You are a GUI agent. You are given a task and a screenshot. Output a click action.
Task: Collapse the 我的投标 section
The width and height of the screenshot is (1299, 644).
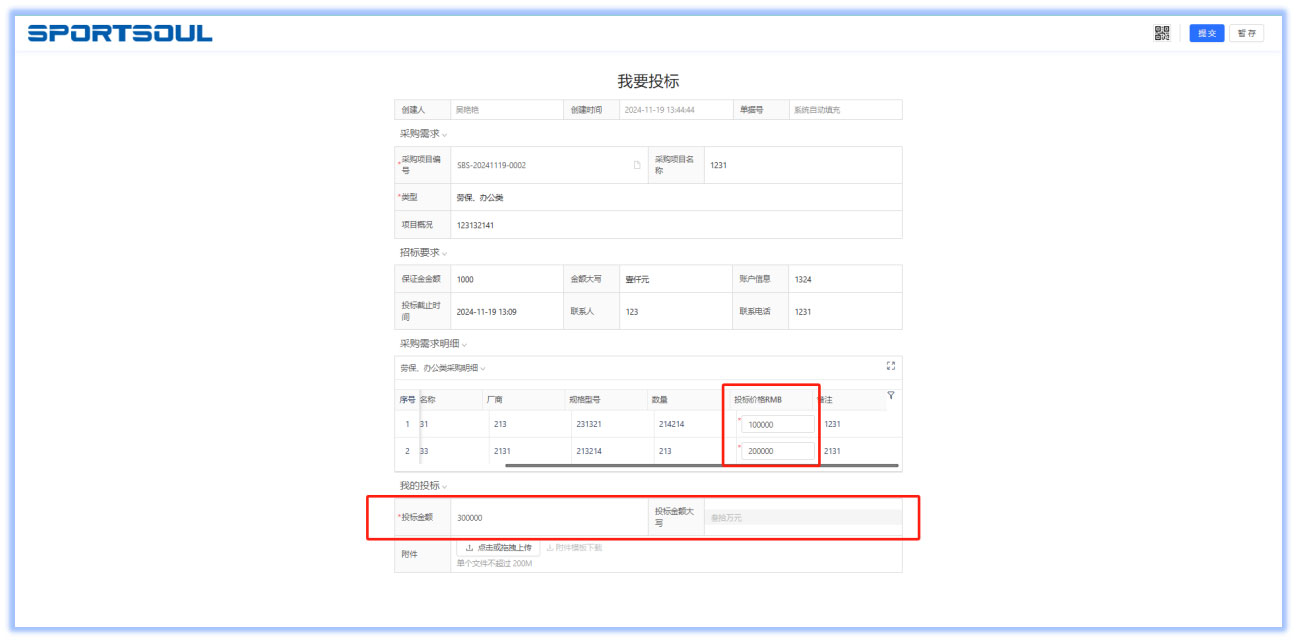pos(444,486)
